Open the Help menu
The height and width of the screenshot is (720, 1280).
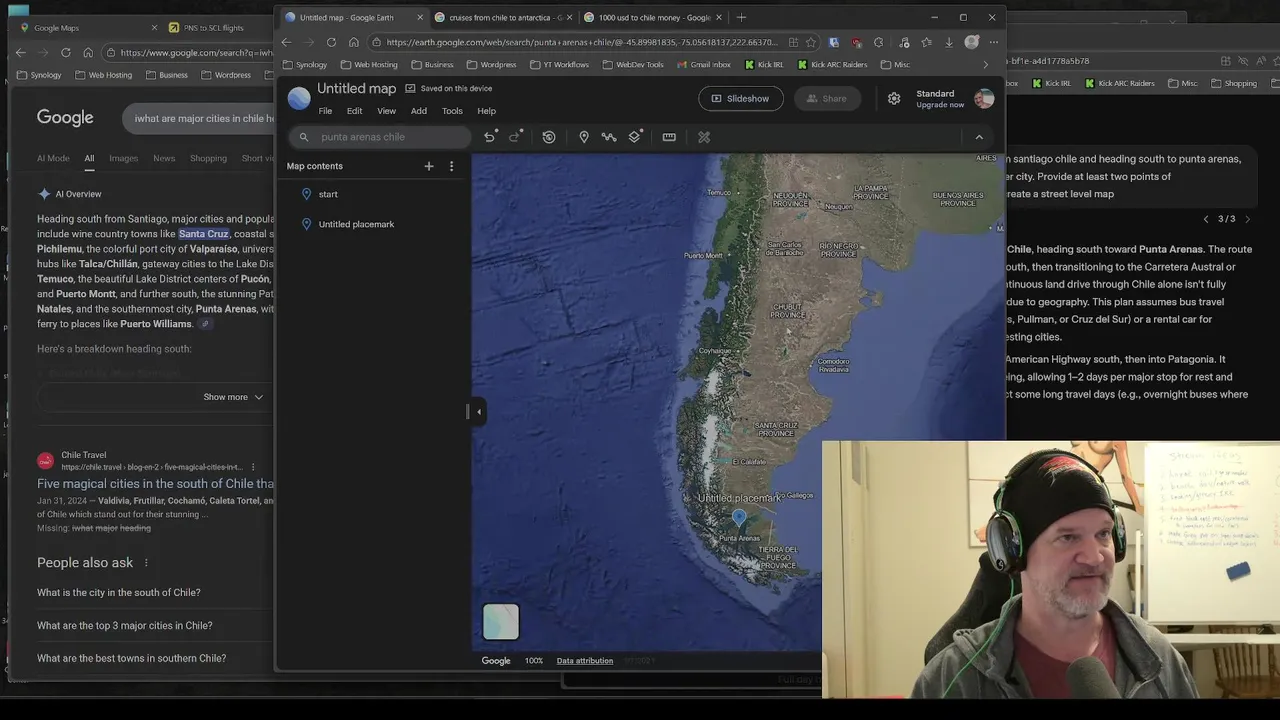click(x=486, y=111)
